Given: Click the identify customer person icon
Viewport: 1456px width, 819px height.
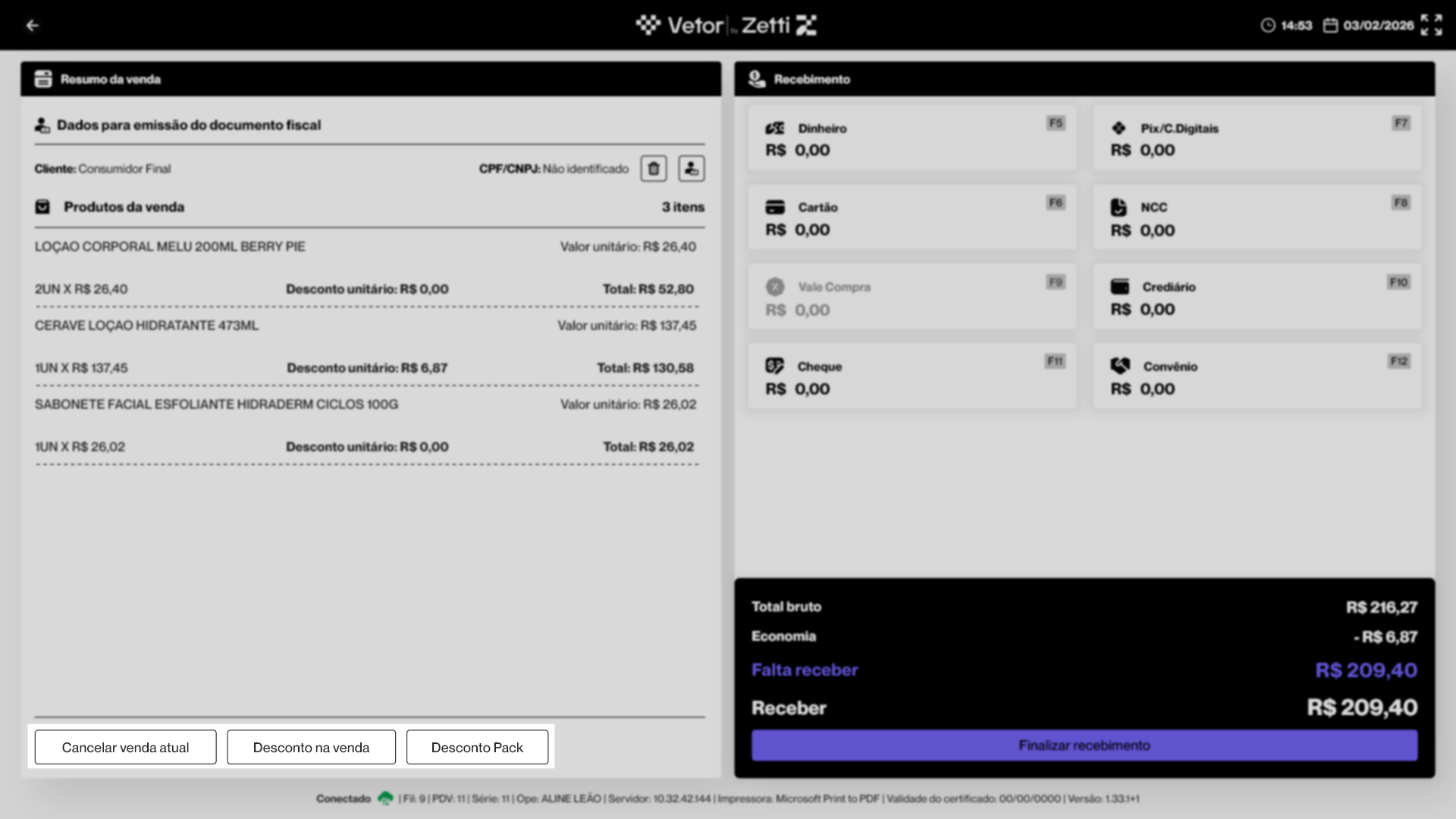Looking at the screenshot, I should point(691,168).
